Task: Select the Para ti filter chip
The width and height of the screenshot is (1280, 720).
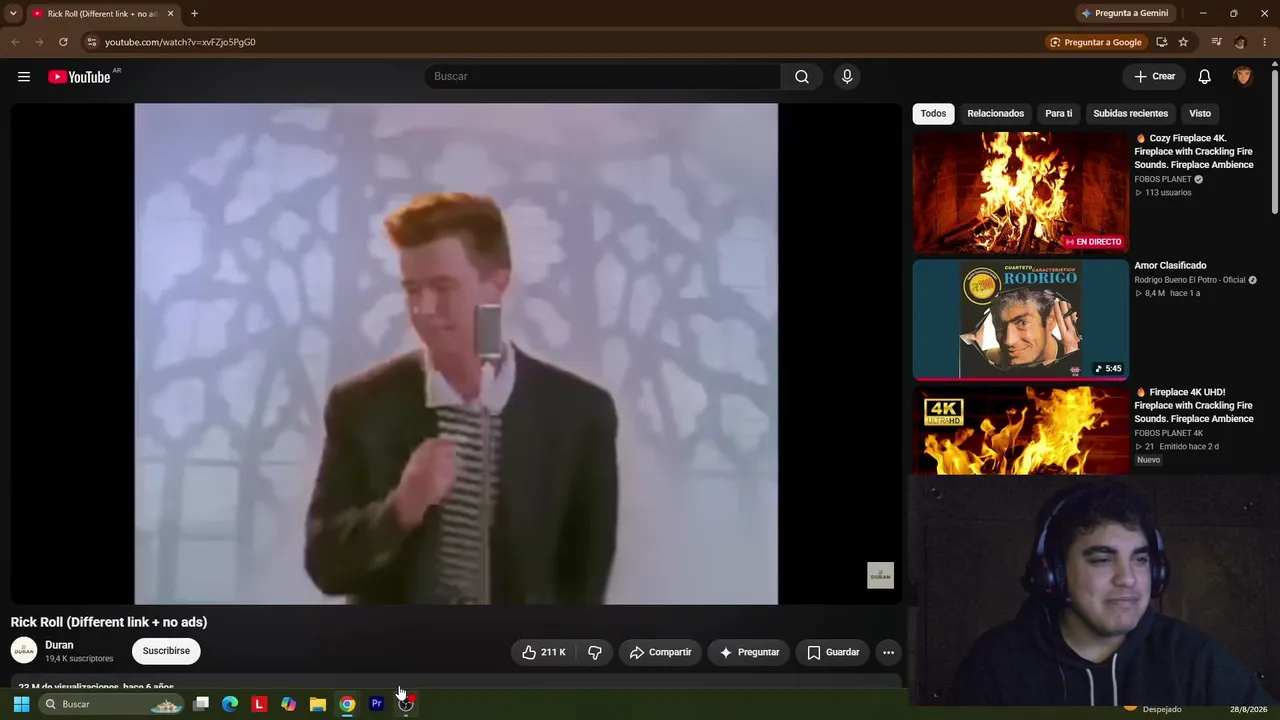Action: [x=1059, y=114]
